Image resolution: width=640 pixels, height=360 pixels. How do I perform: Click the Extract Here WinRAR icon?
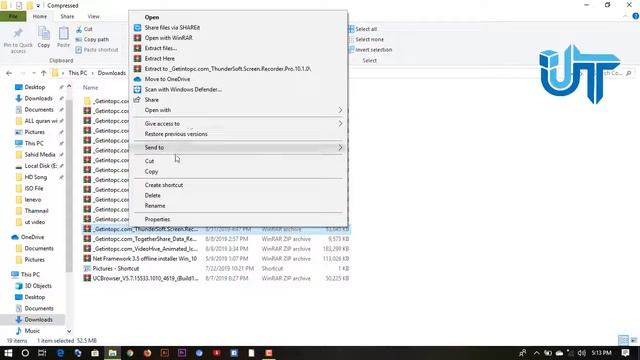click(x=138, y=58)
